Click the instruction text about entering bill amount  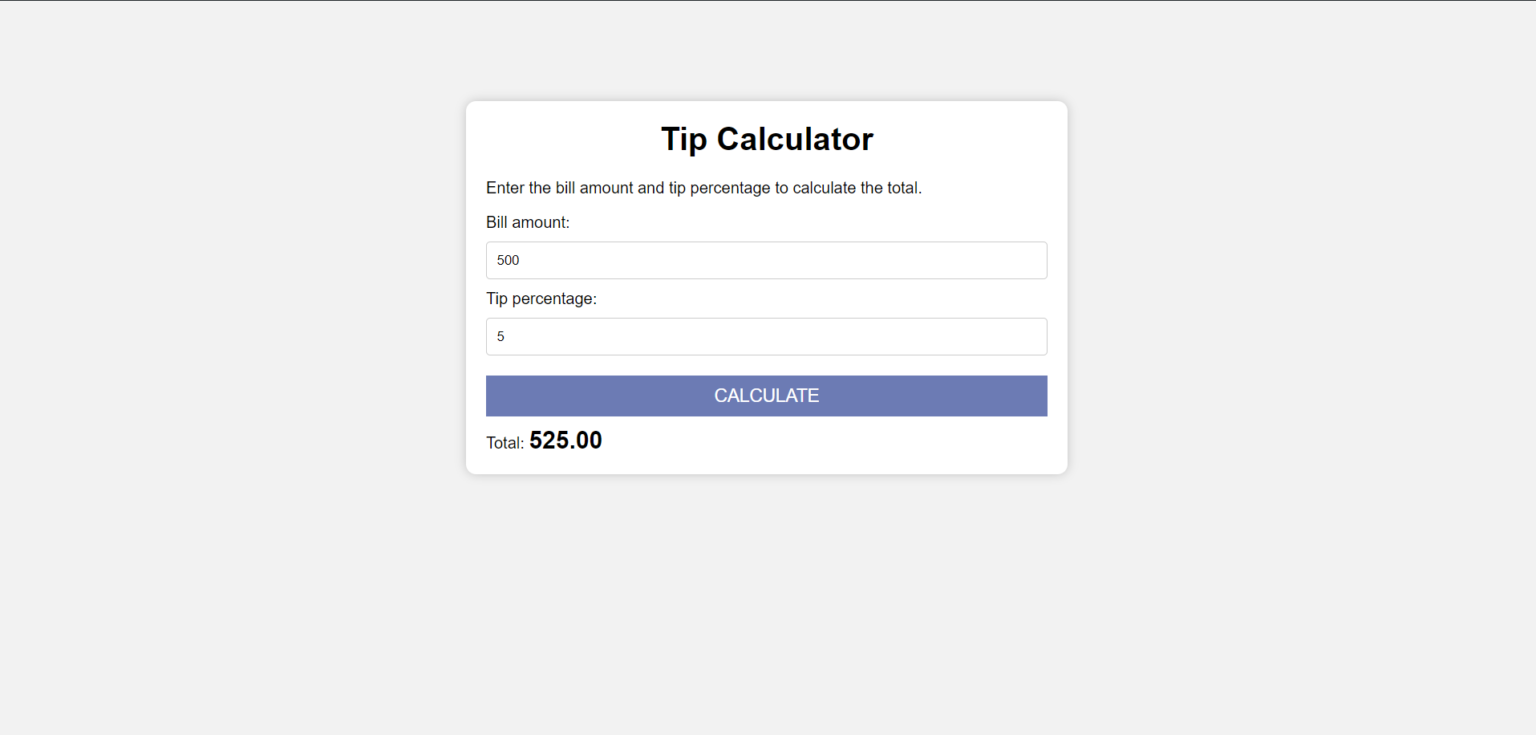[x=704, y=187]
